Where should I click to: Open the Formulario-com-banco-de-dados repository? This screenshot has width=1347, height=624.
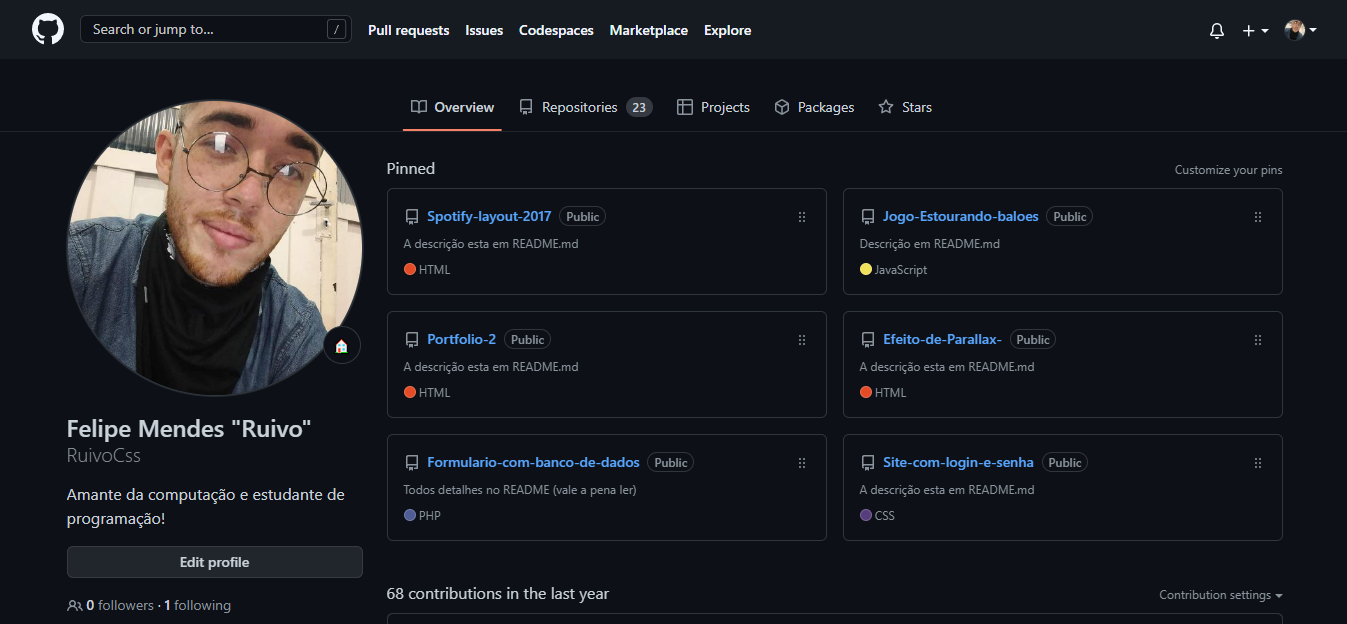tap(533, 462)
